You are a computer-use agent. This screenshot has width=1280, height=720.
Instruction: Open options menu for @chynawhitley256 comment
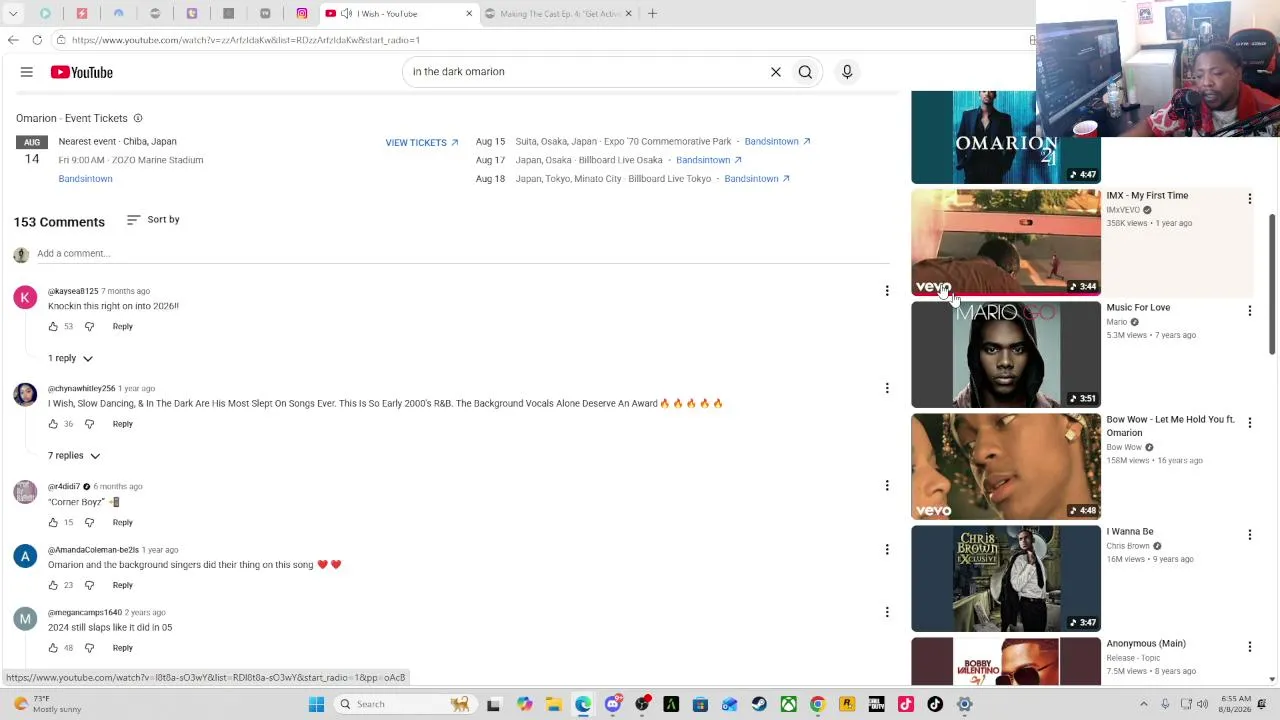[887, 388]
